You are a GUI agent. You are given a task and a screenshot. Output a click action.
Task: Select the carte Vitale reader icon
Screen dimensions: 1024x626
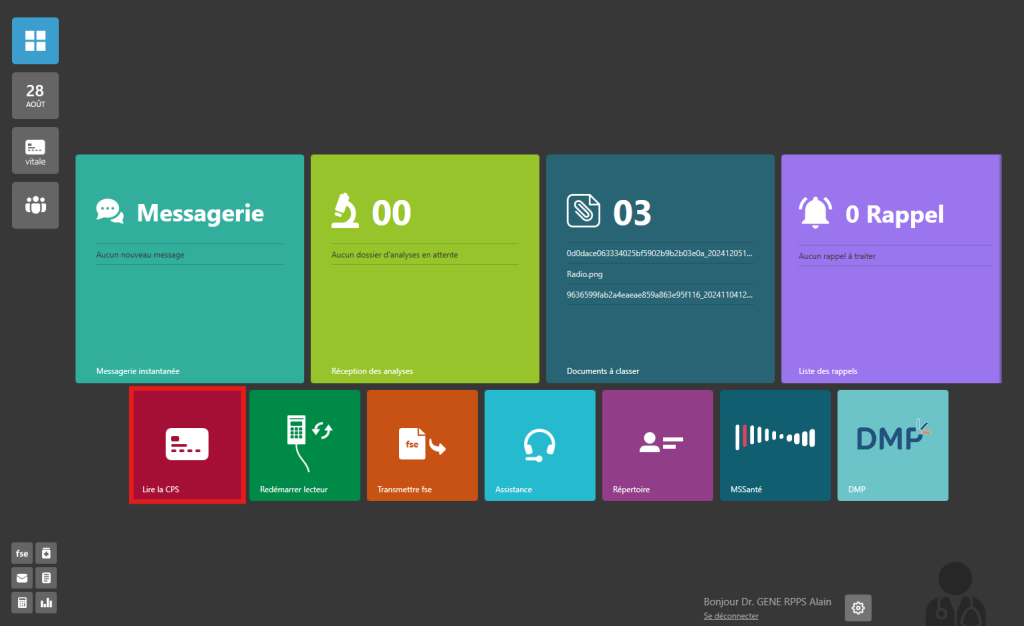coord(34,150)
